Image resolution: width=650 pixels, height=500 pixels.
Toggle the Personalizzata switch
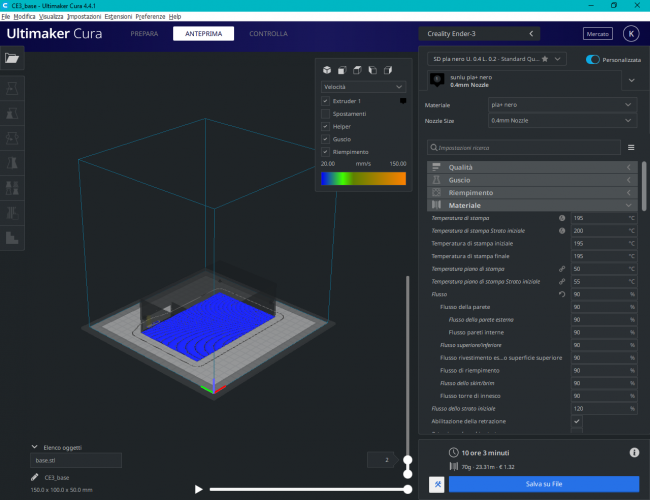point(593,59)
